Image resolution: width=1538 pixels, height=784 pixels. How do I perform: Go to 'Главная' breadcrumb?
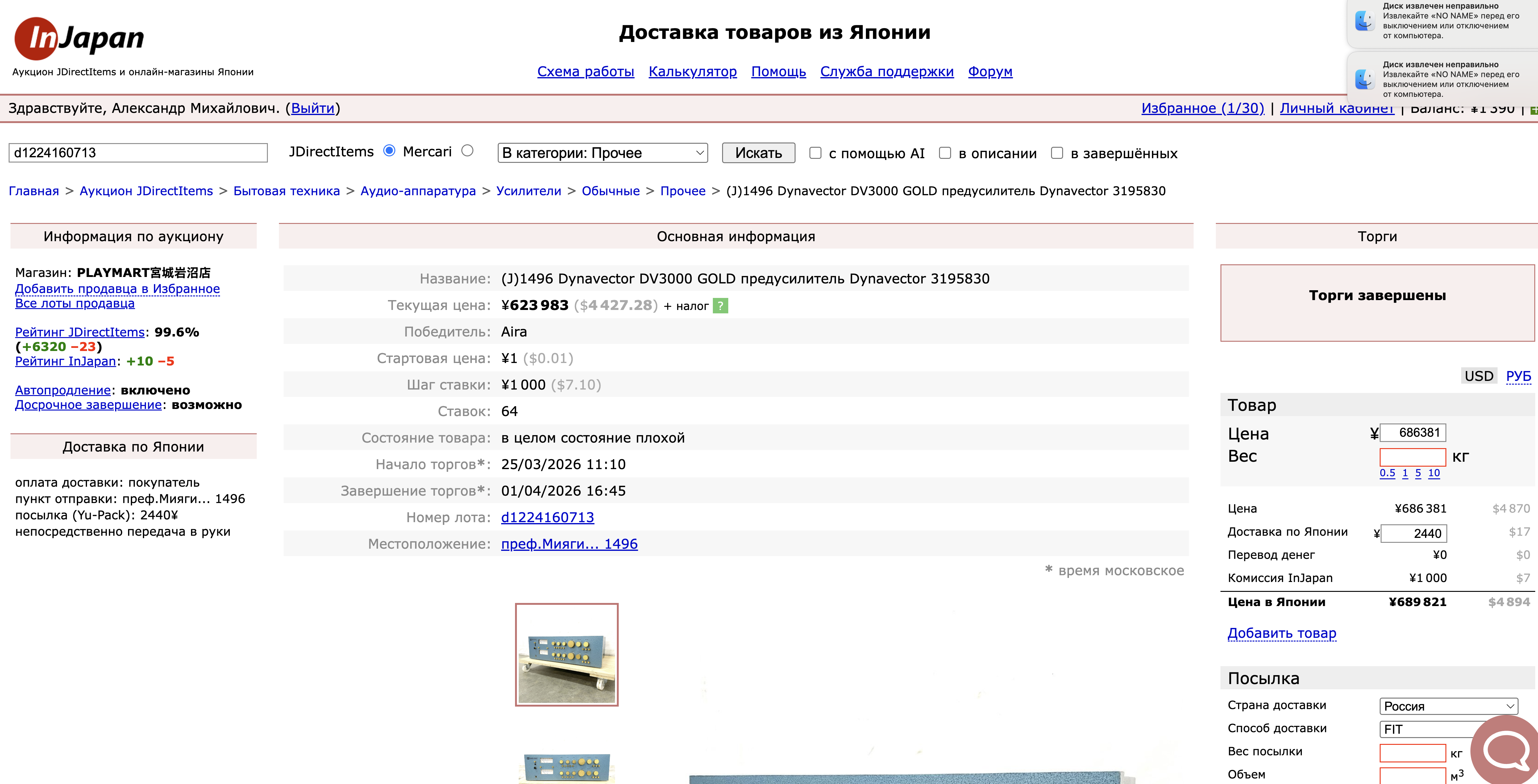click(x=33, y=192)
